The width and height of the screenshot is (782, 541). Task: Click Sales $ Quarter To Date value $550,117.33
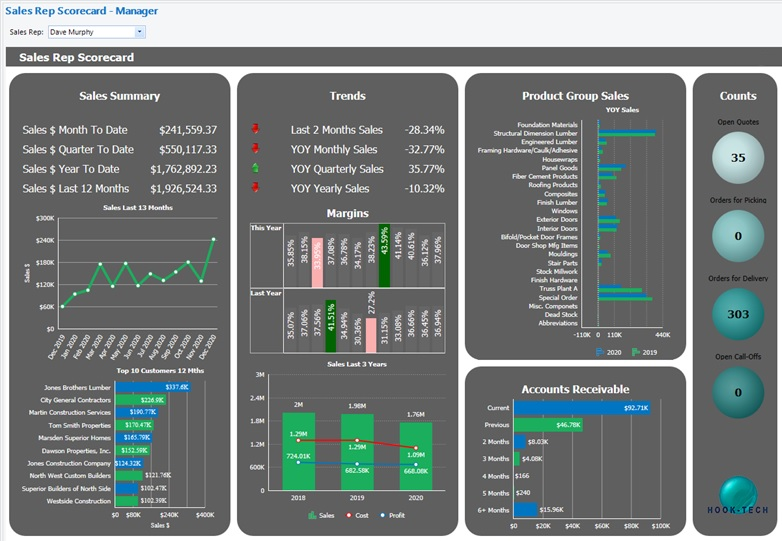click(x=188, y=150)
